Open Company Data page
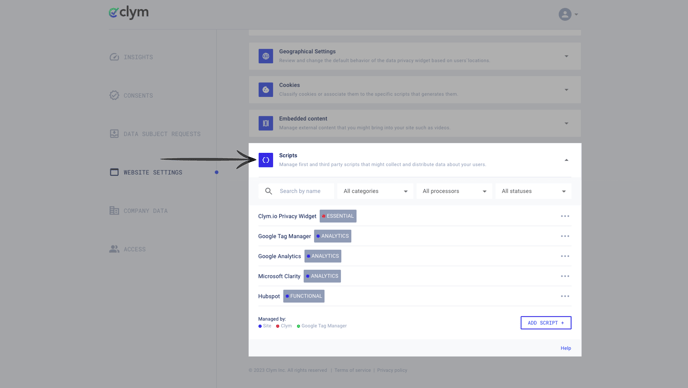Viewport: 688px width, 388px height. click(x=146, y=211)
